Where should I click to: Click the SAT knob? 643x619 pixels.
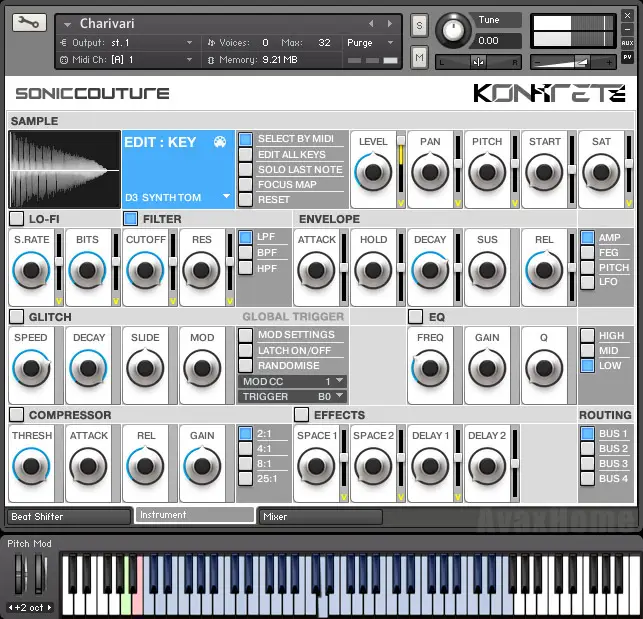point(601,172)
